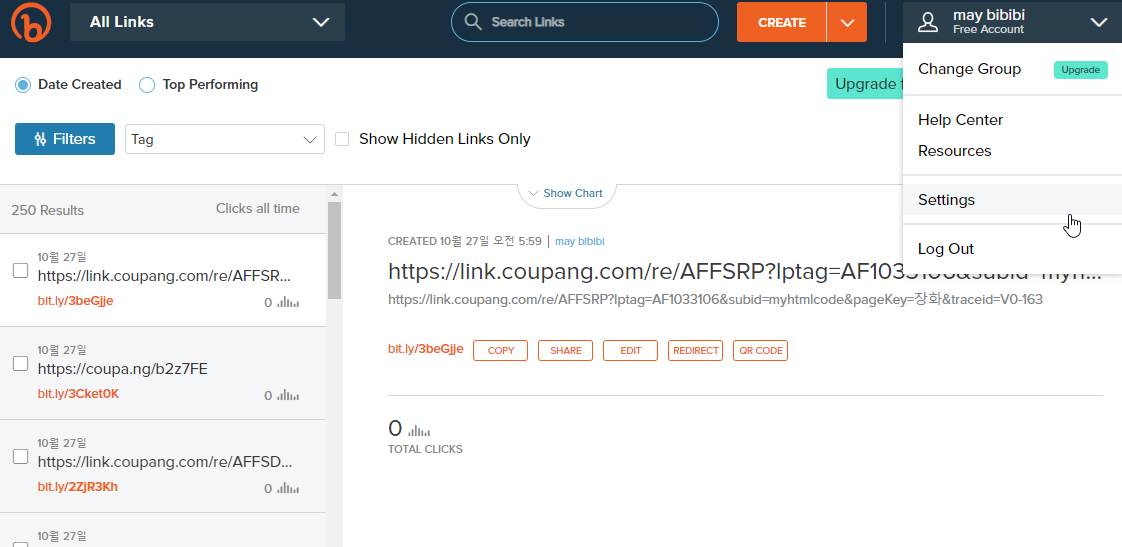Check the box for coupa.ng/b2z7FE link

click(x=21, y=364)
